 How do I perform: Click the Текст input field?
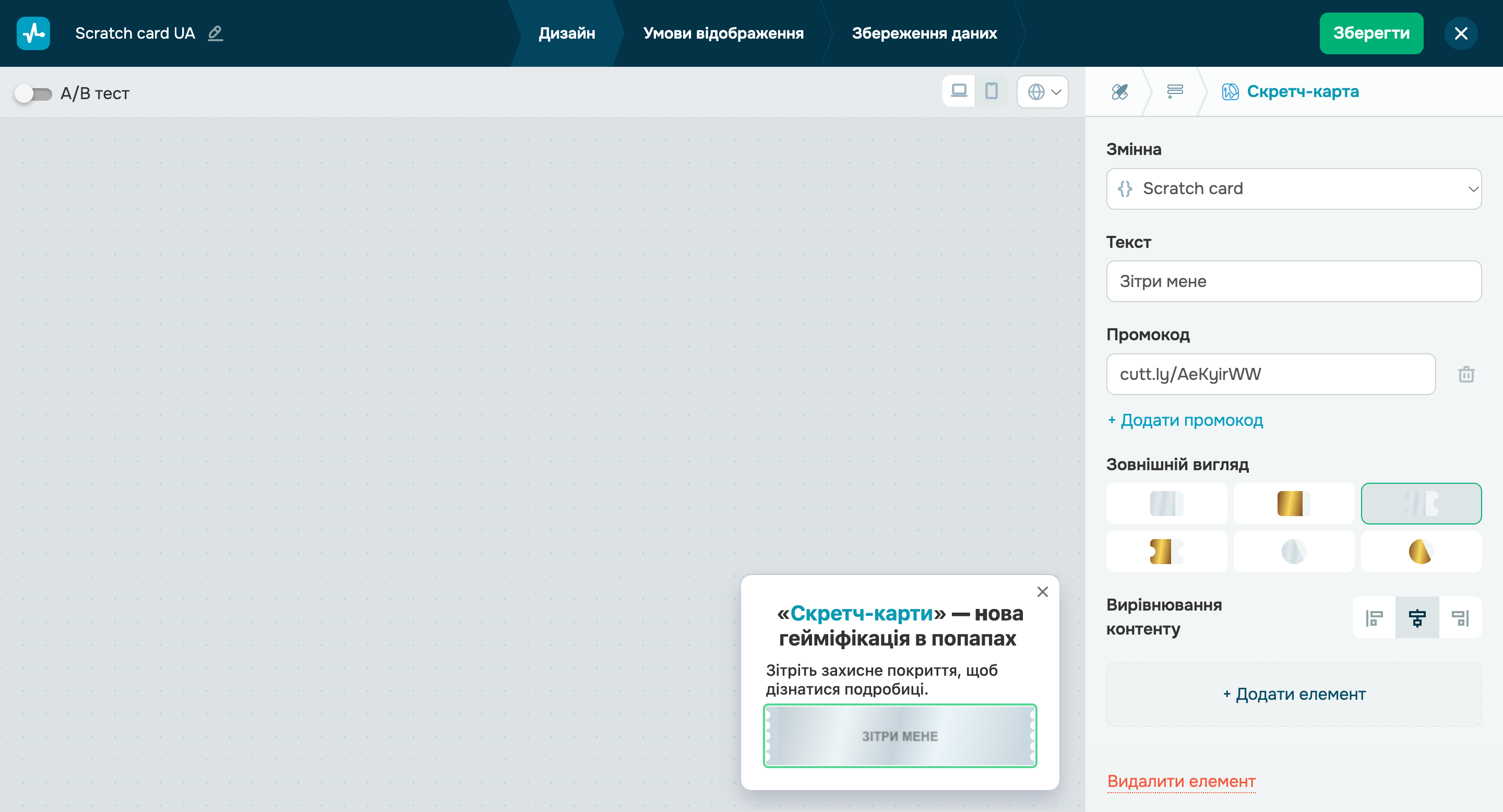1293,282
